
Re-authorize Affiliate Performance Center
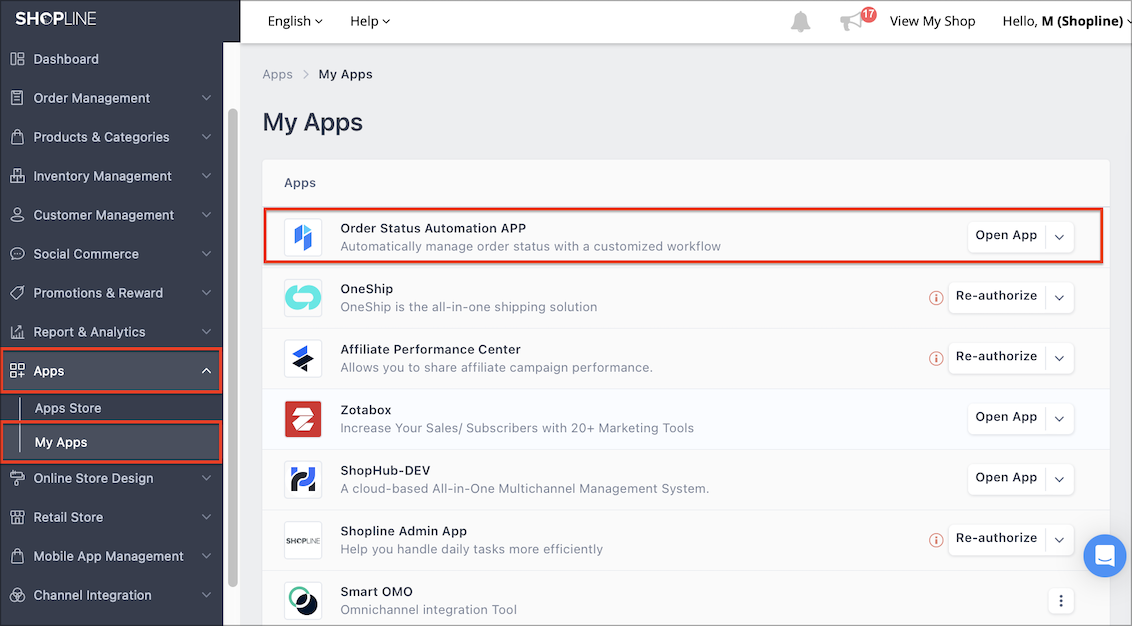click(996, 357)
